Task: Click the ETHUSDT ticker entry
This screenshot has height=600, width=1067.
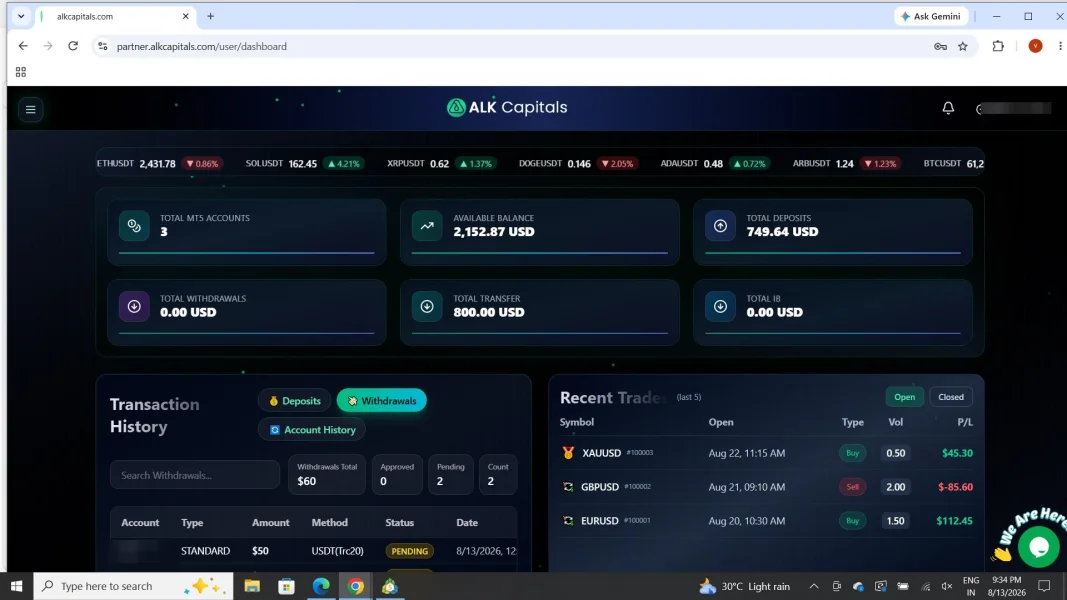Action: point(159,163)
